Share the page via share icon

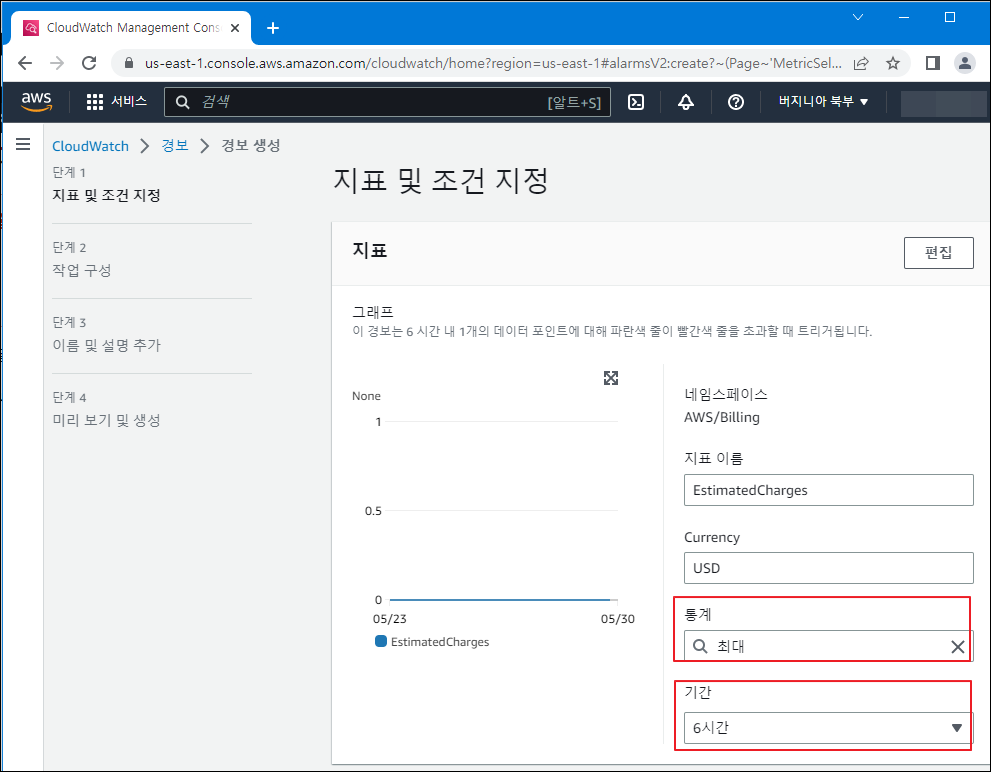click(x=861, y=63)
